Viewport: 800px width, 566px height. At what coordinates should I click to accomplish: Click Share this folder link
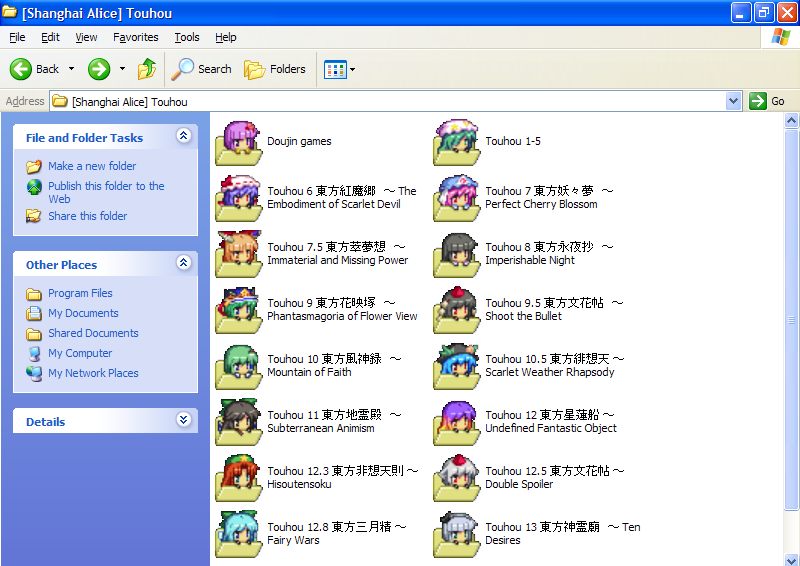click(88, 216)
